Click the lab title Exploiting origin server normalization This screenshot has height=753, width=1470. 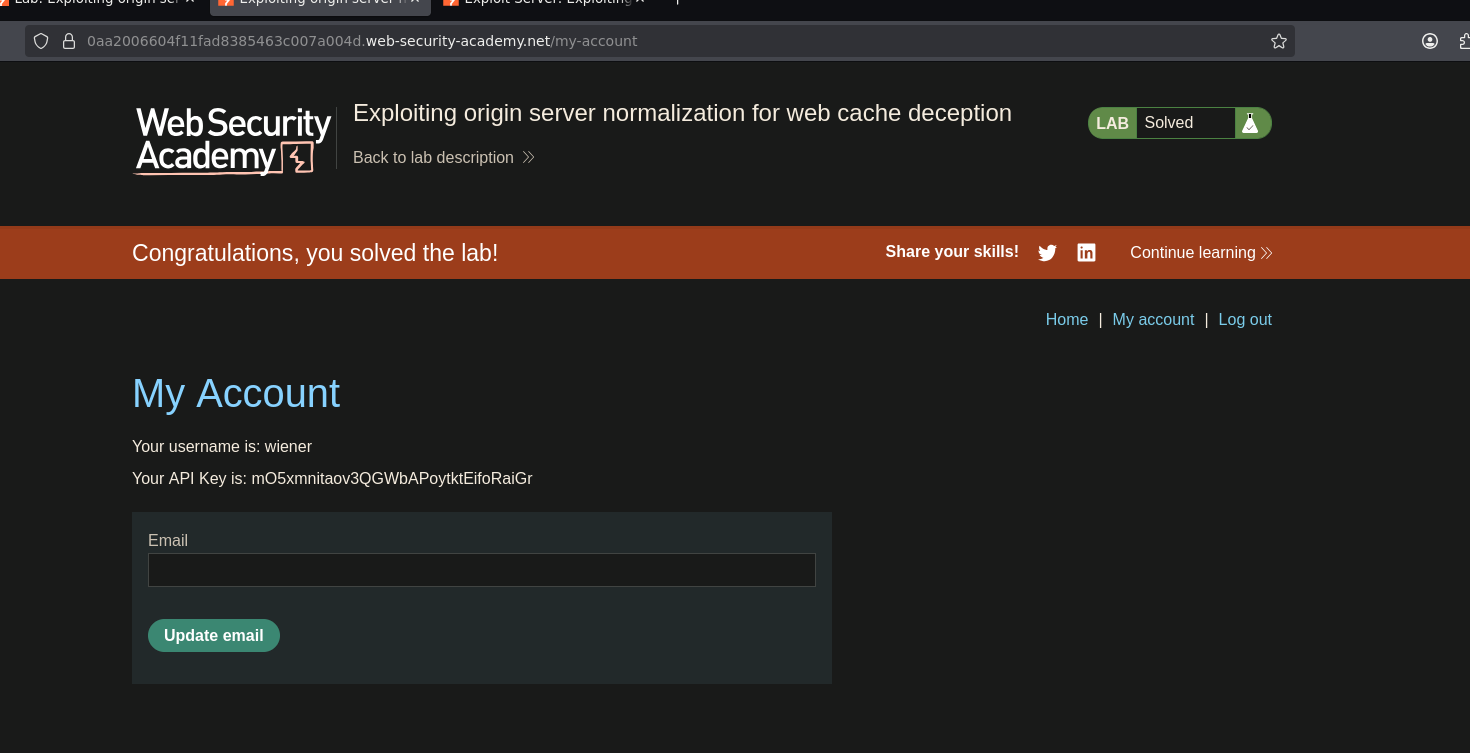coord(682,114)
